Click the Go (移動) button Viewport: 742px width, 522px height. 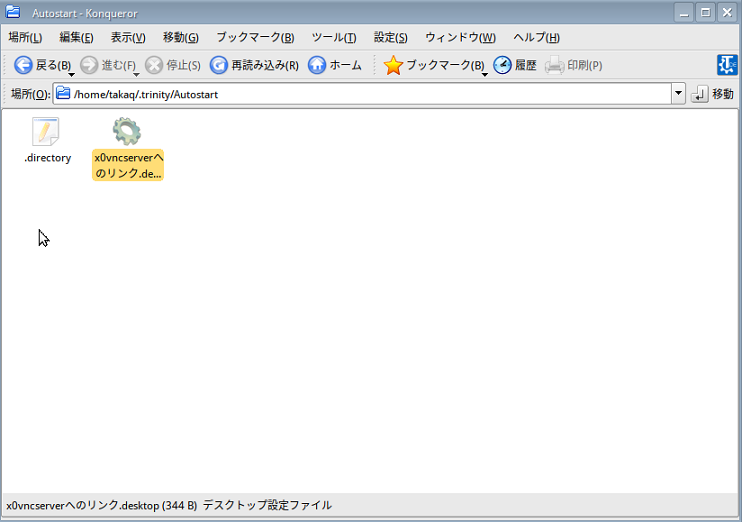coord(712,94)
